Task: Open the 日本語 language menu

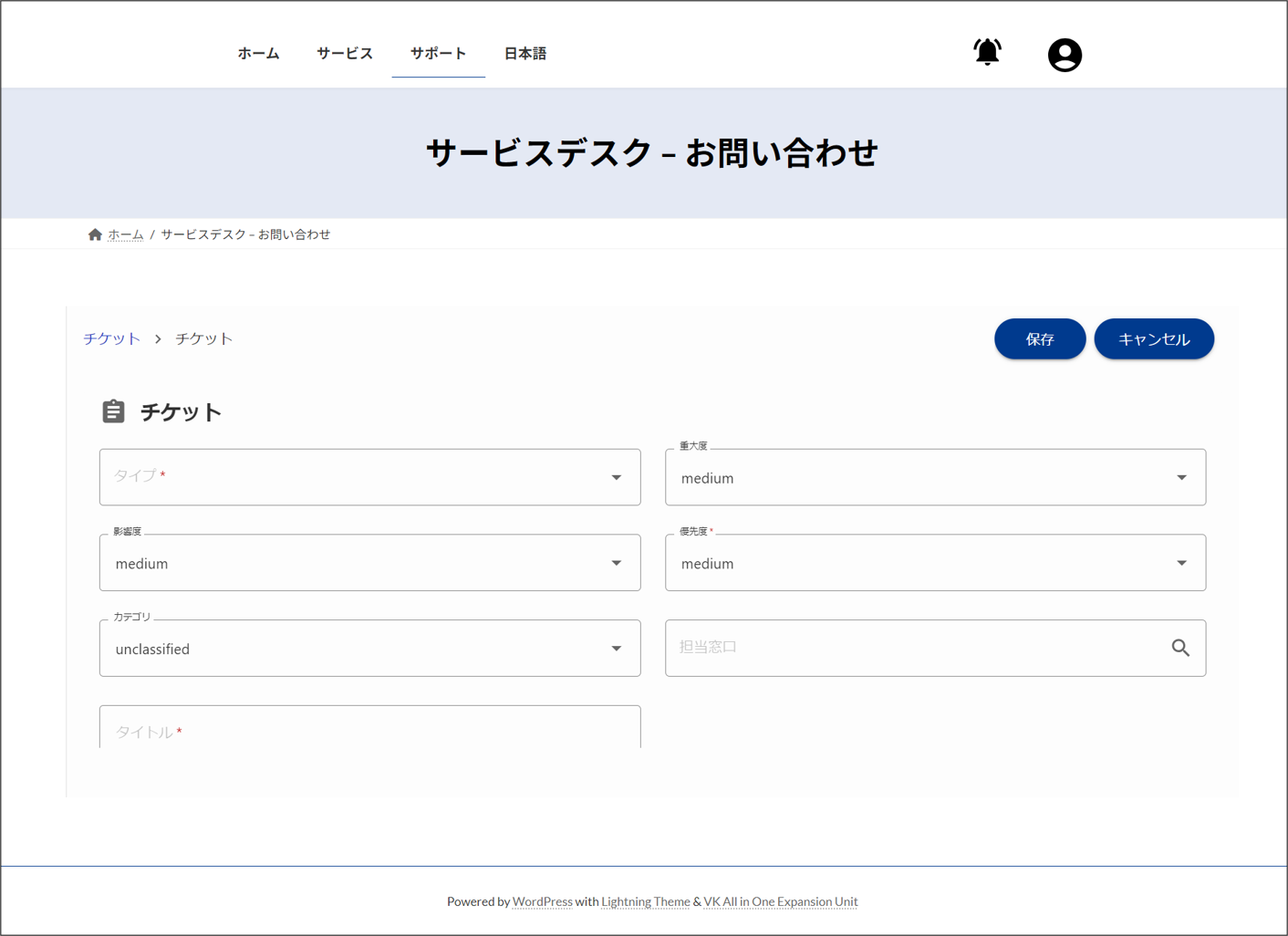Action: coord(525,54)
